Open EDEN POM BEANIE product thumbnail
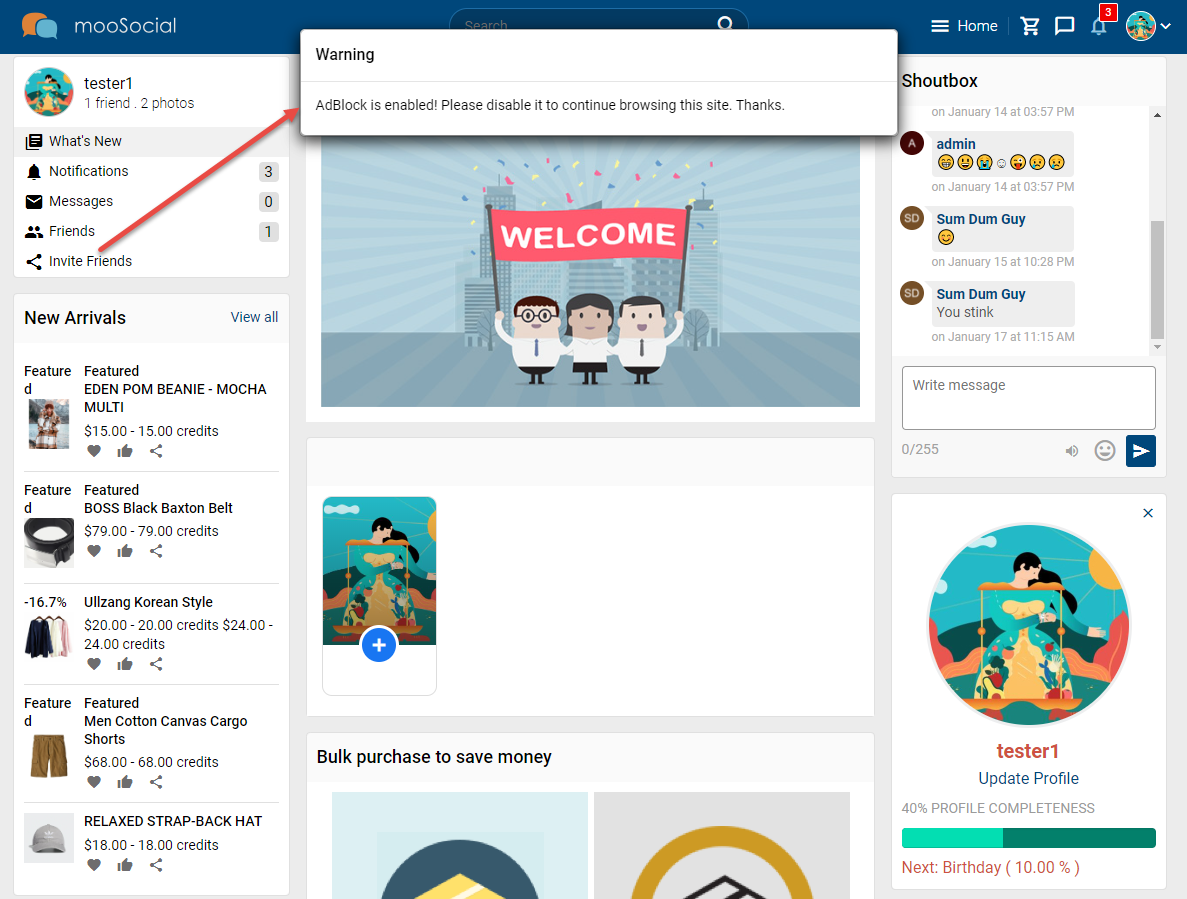This screenshot has height=899, width=1187. [x=48, y=424]
